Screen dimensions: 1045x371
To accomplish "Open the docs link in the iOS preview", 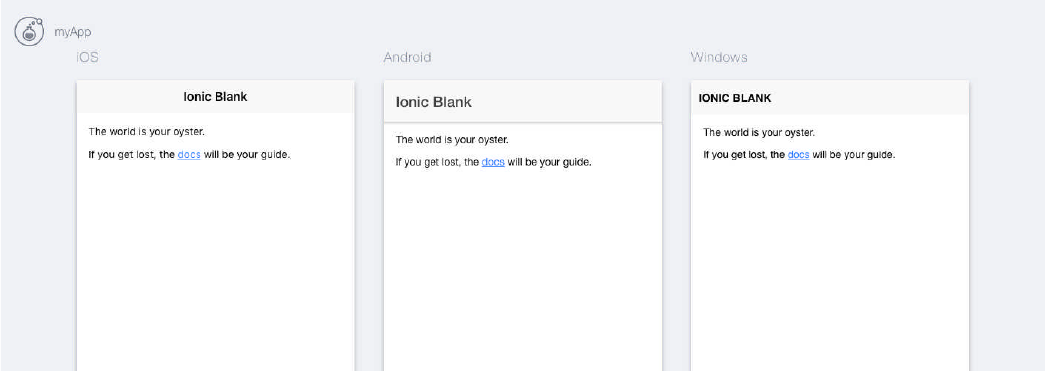I will coord(189,155).
